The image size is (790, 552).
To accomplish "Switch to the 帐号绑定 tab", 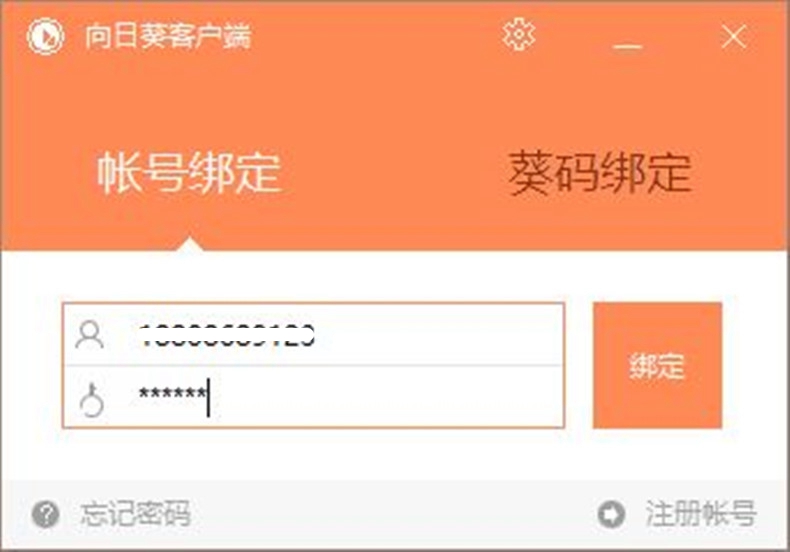I will (x=188, y=173).
